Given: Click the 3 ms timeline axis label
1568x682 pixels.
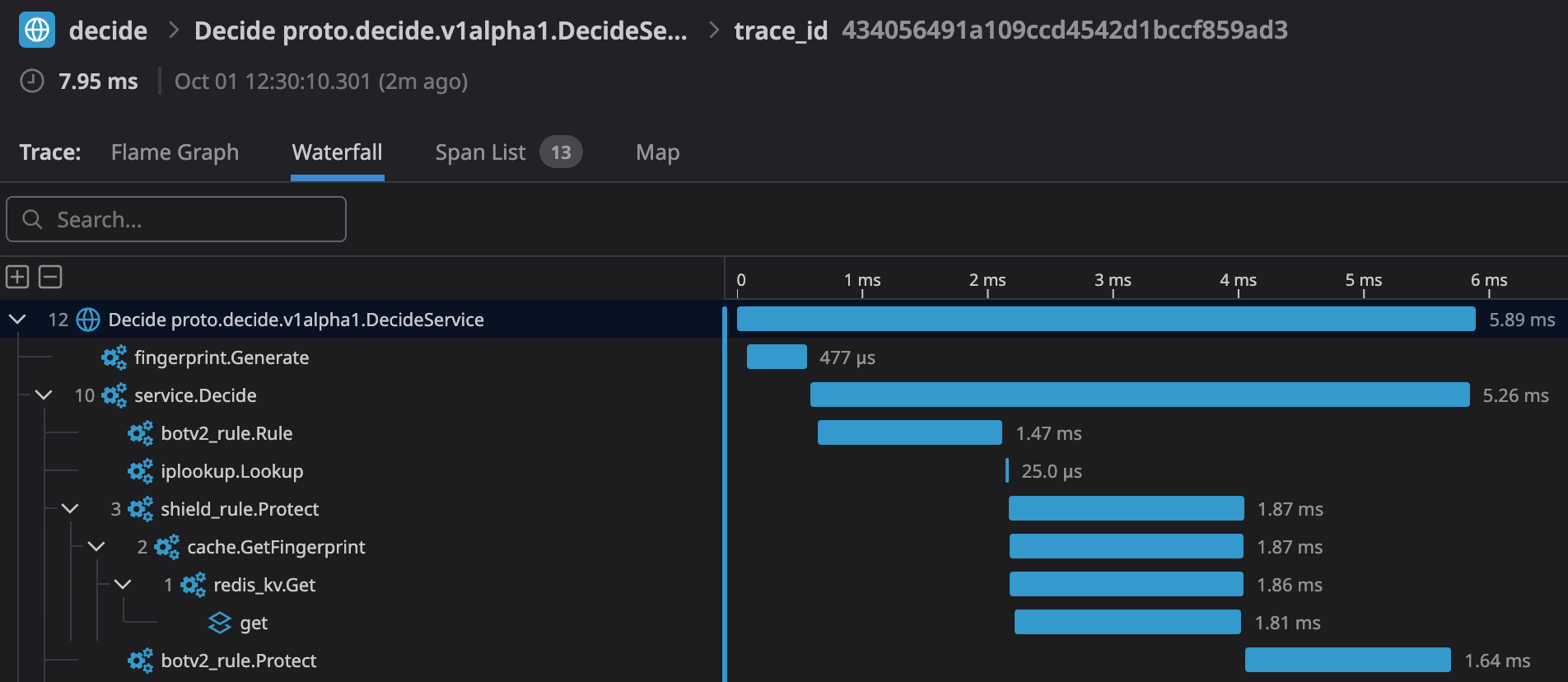Looking at the screenshot, I should [x=1113, y=280].
